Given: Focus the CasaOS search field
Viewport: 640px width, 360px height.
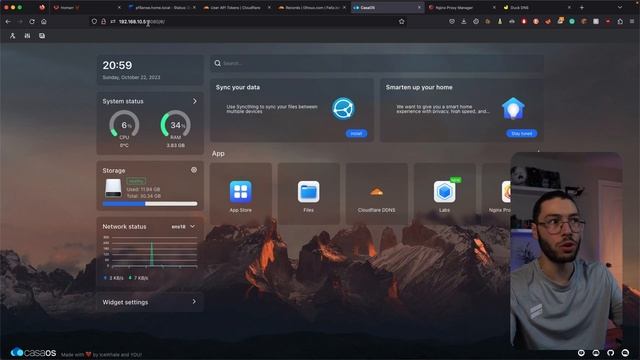Looking at the screenshot, I should coord(377,63).
